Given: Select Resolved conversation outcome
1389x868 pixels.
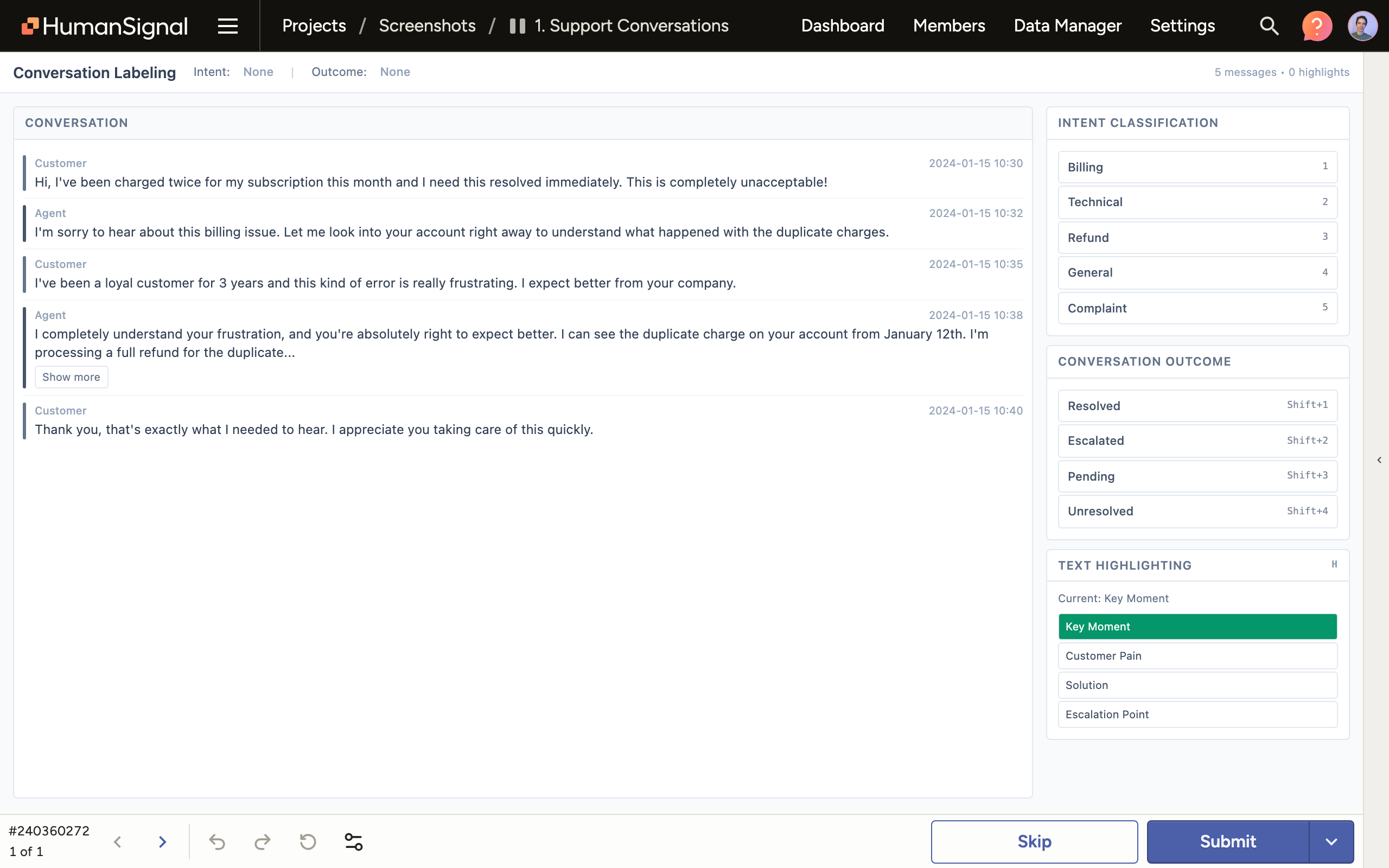Looking at the screenshot, I should 1197,406.
